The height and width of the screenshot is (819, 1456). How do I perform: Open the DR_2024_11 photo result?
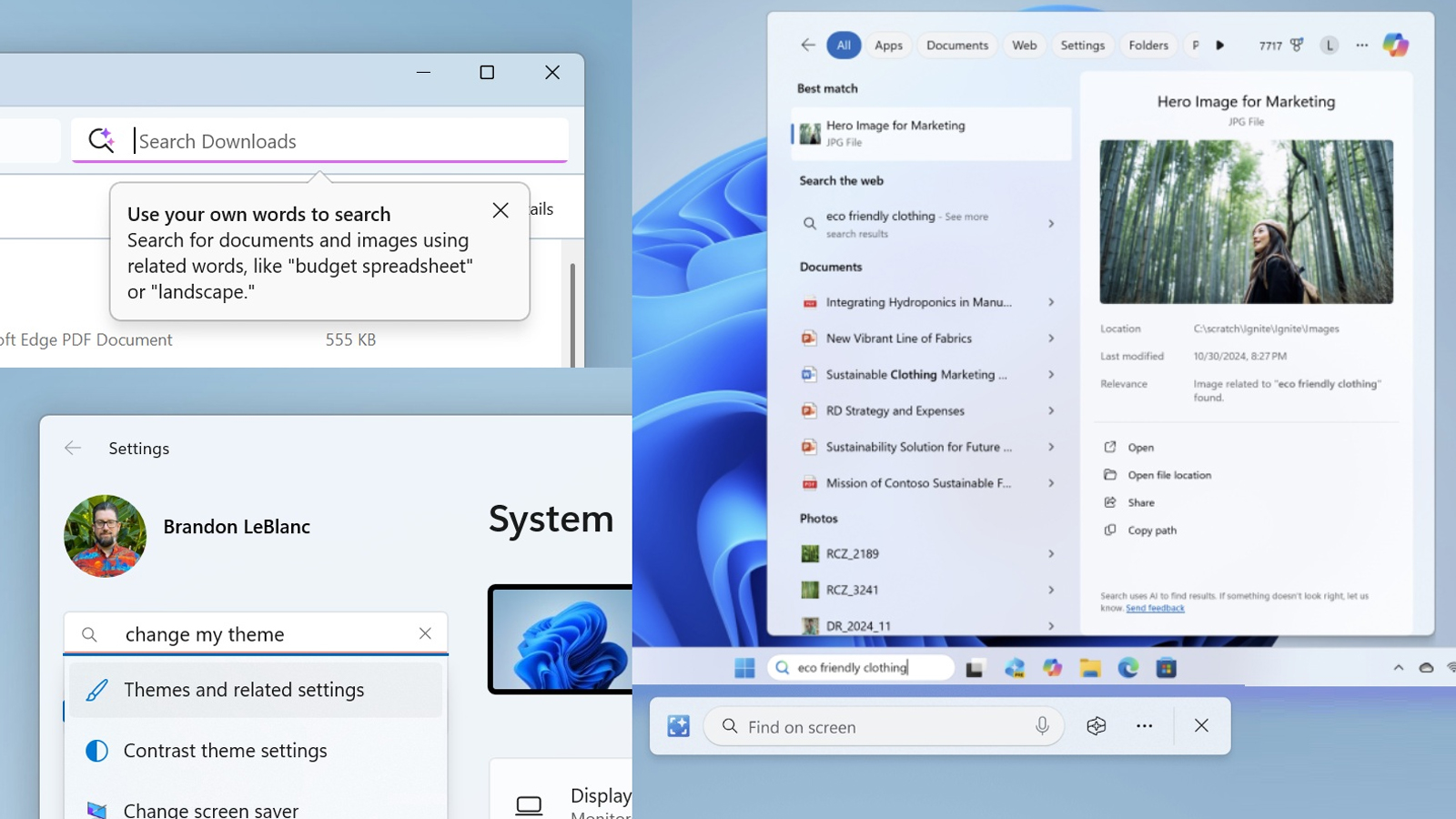[x=931, y=626]
